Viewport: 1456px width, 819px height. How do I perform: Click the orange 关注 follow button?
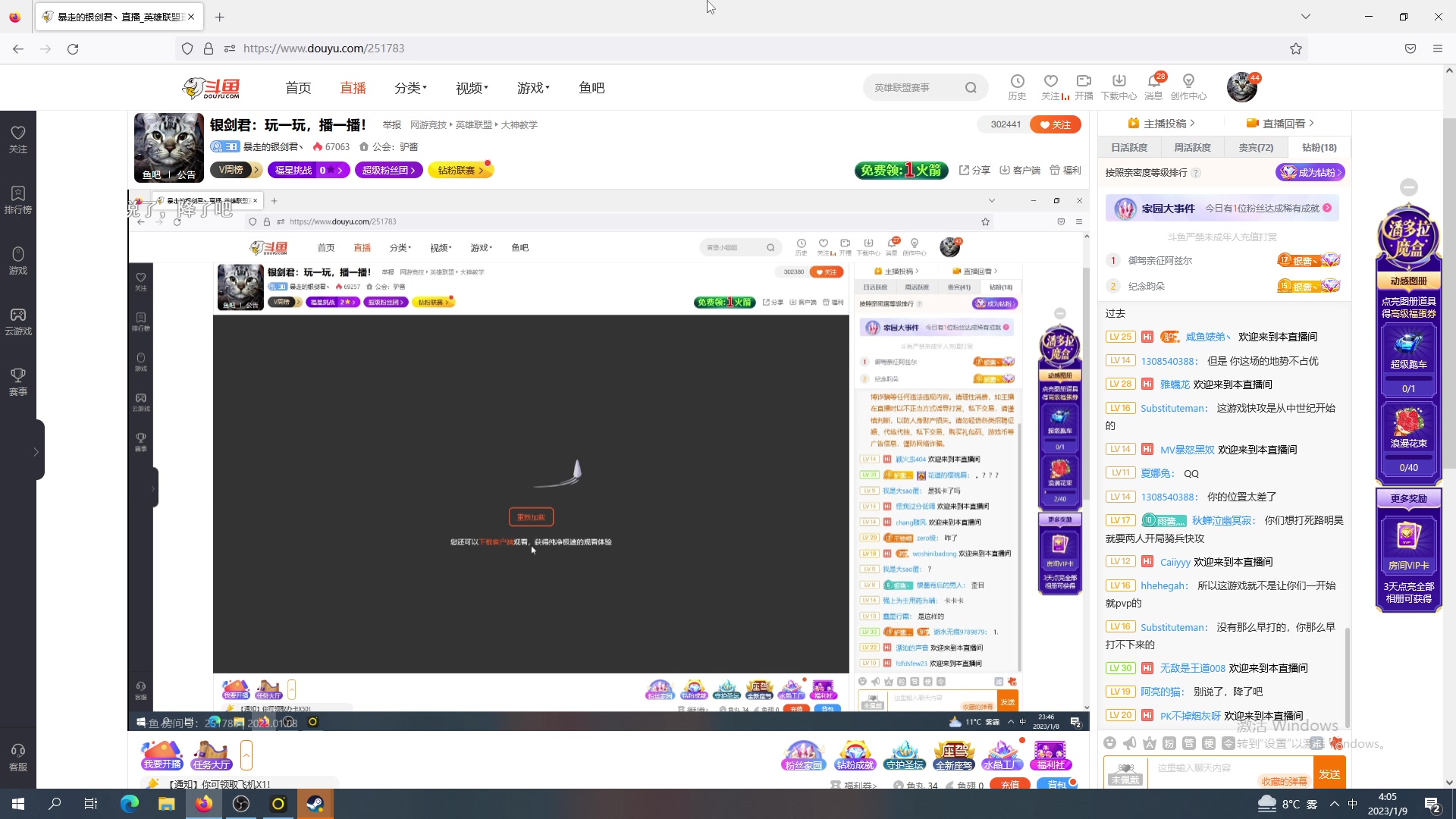pos(1056,124)
